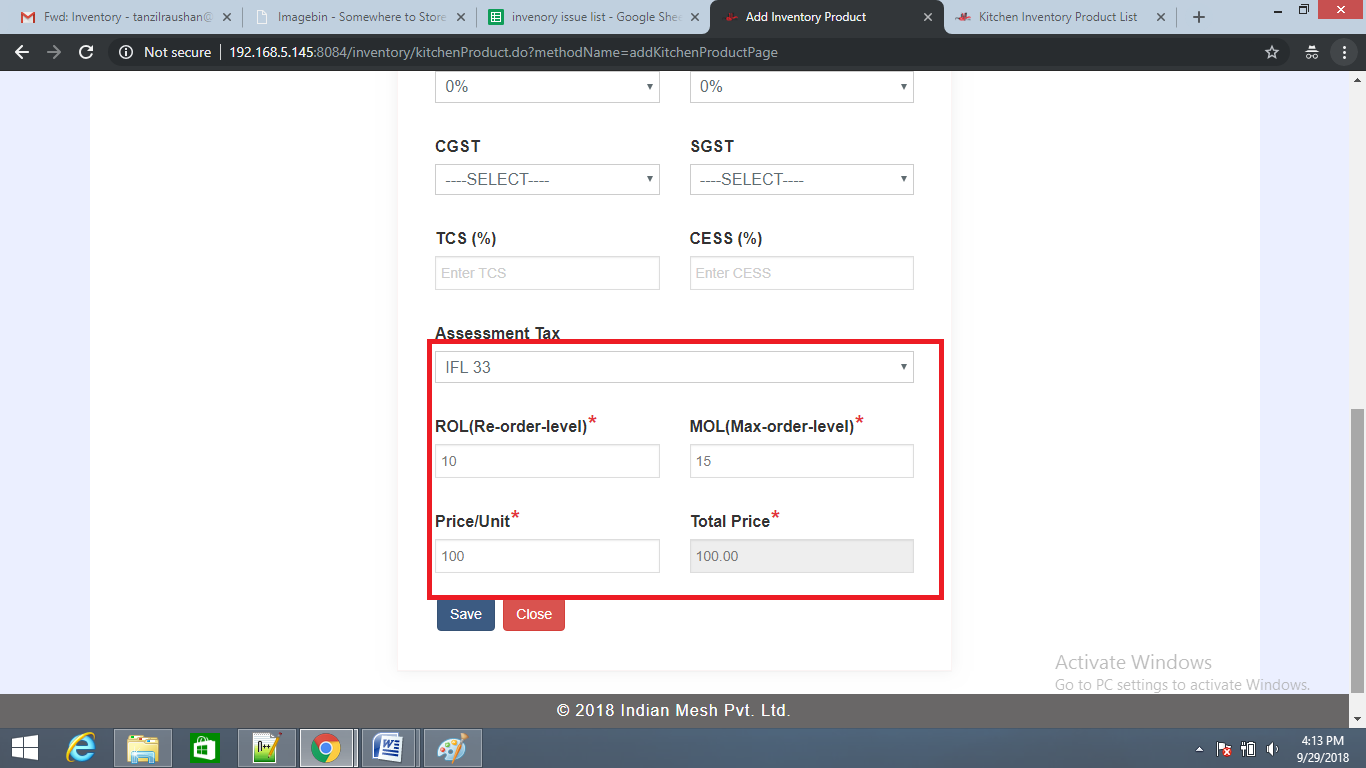1366x768 pixels.
Task: Click the Chrome taskbar icon
Action: point(326,748)
